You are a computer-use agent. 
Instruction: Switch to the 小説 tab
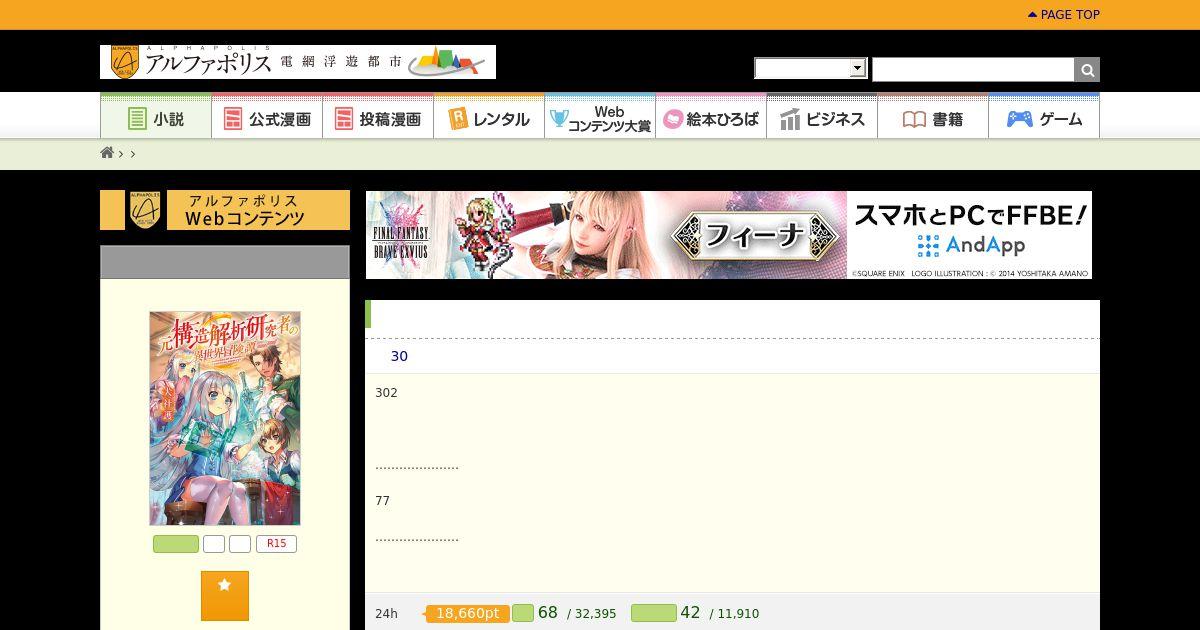(x=156, y=118)
